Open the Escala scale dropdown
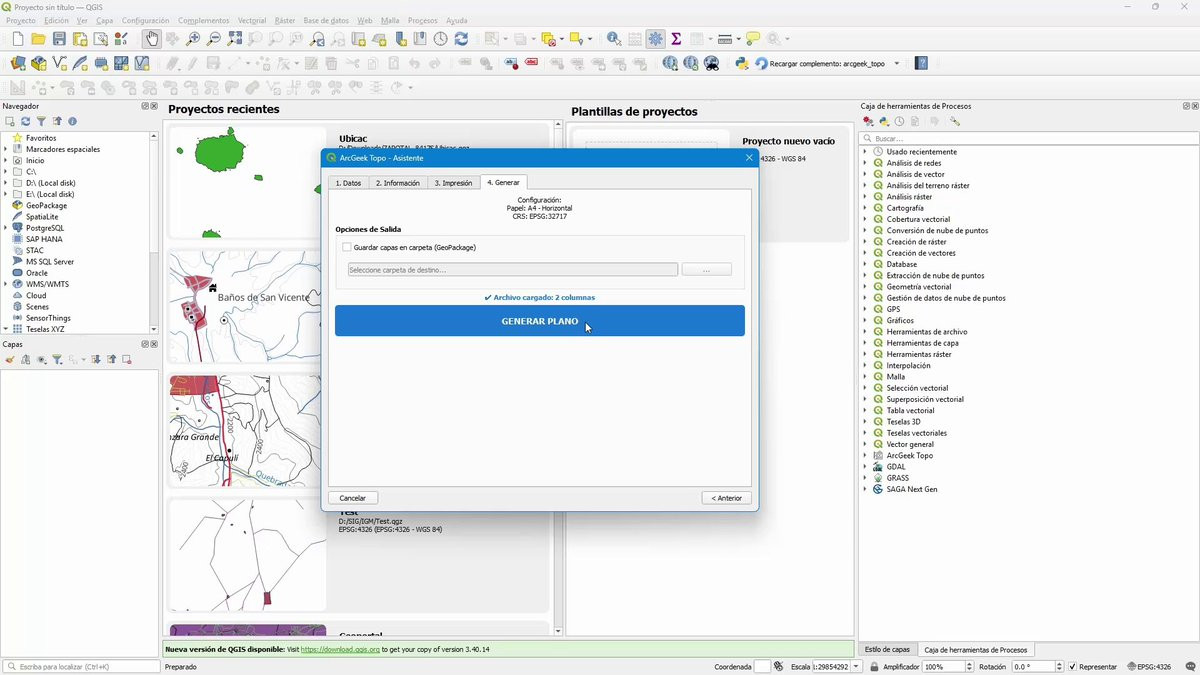The image size is (1200, 675). coord(856,666)
